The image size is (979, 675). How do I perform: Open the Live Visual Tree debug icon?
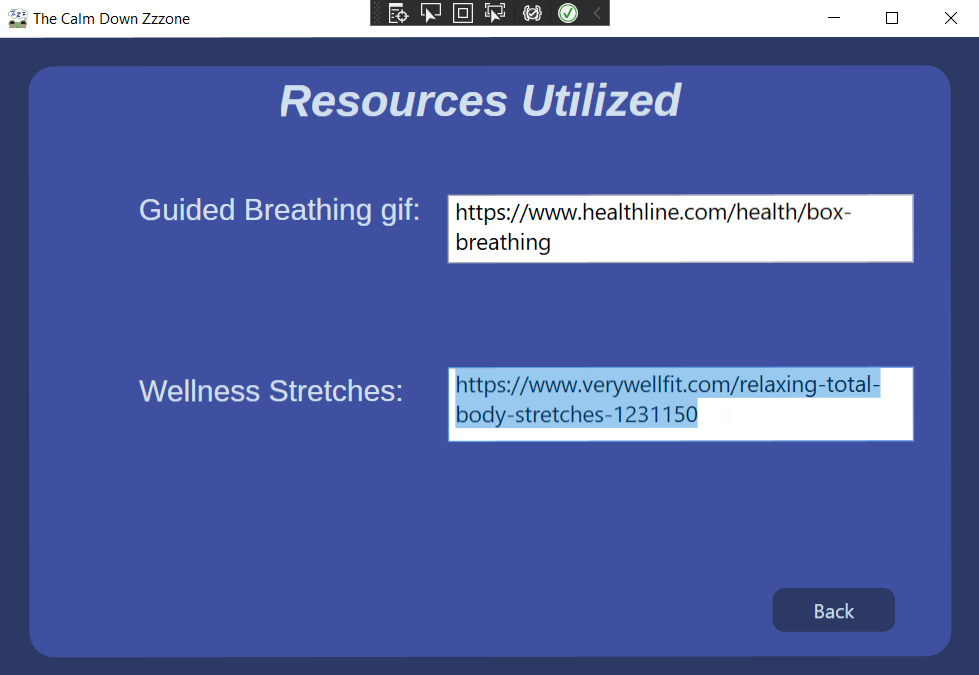[398, 13]
